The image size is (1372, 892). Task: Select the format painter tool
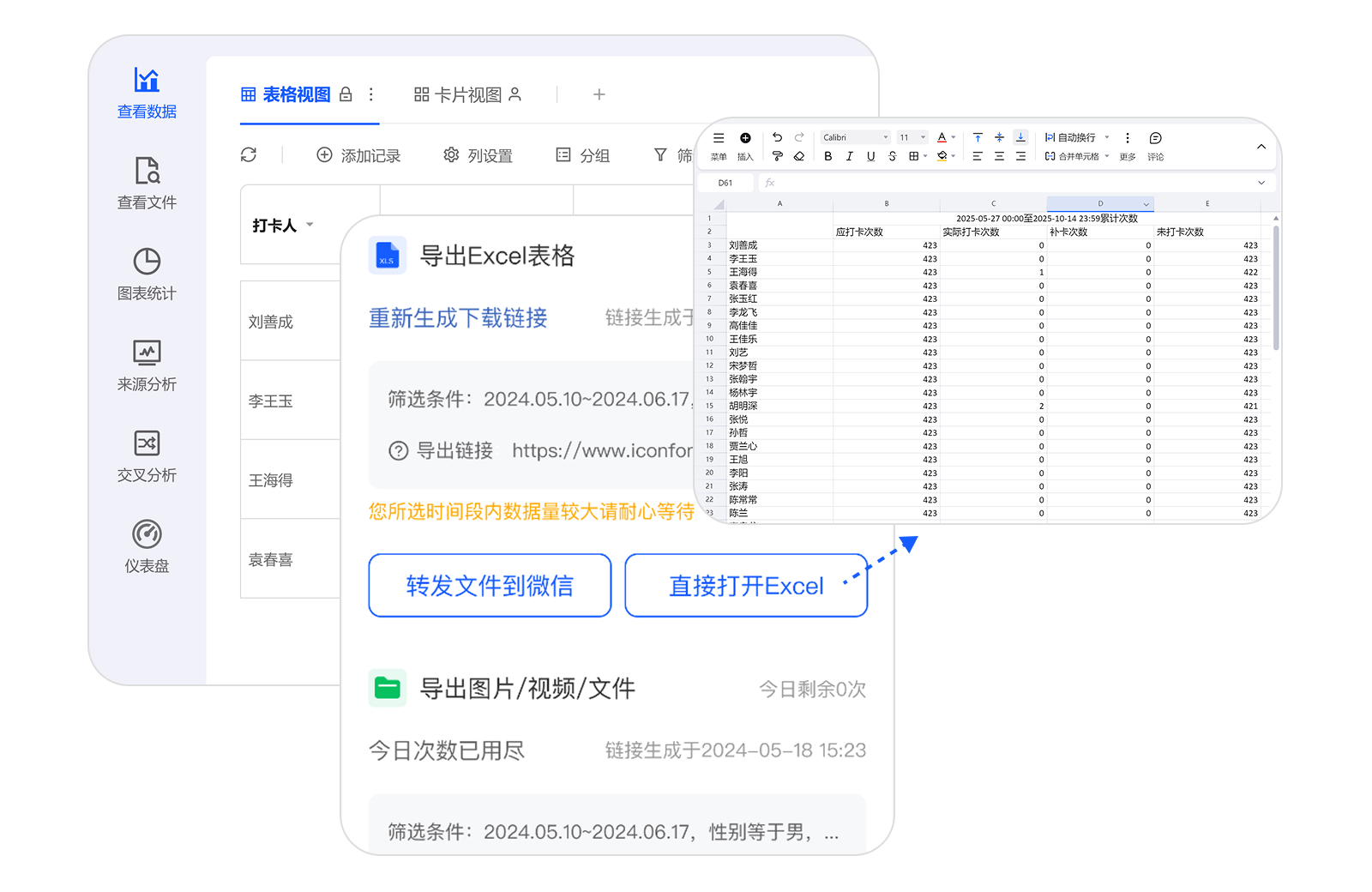tap(777, 156)
